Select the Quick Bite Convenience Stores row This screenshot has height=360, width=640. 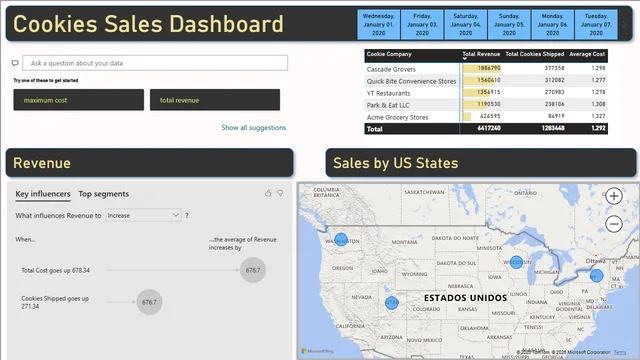coord(486,81)
